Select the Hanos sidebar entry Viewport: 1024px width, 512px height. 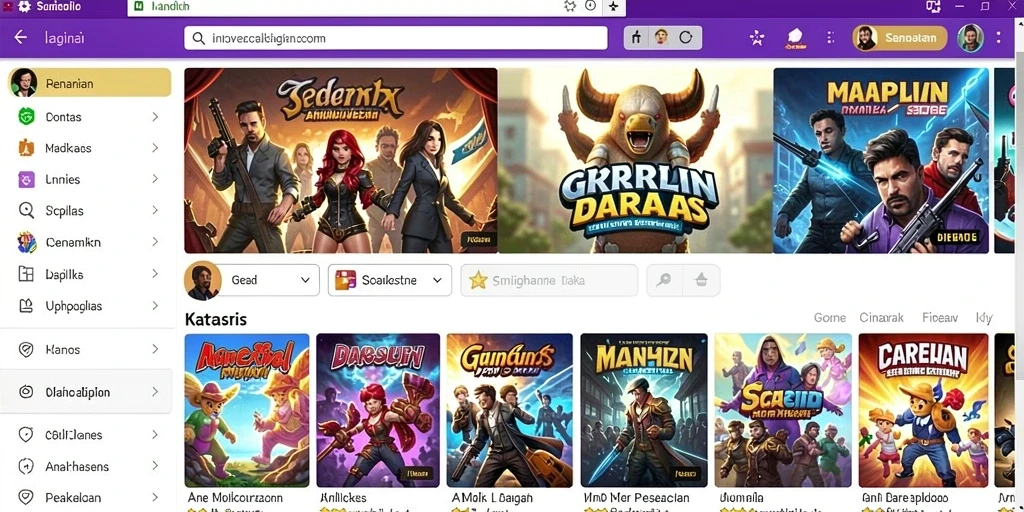click(87, 350)
